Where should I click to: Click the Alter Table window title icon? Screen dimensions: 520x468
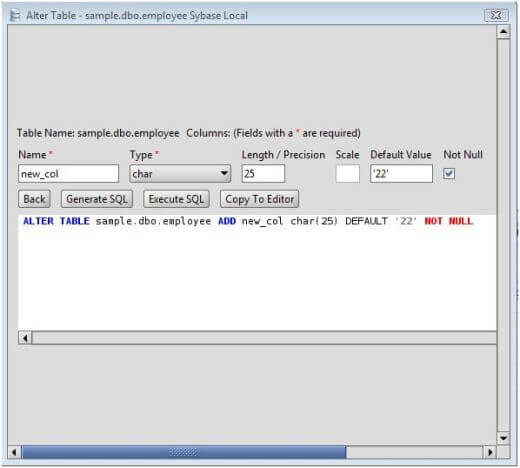(15, 16)
